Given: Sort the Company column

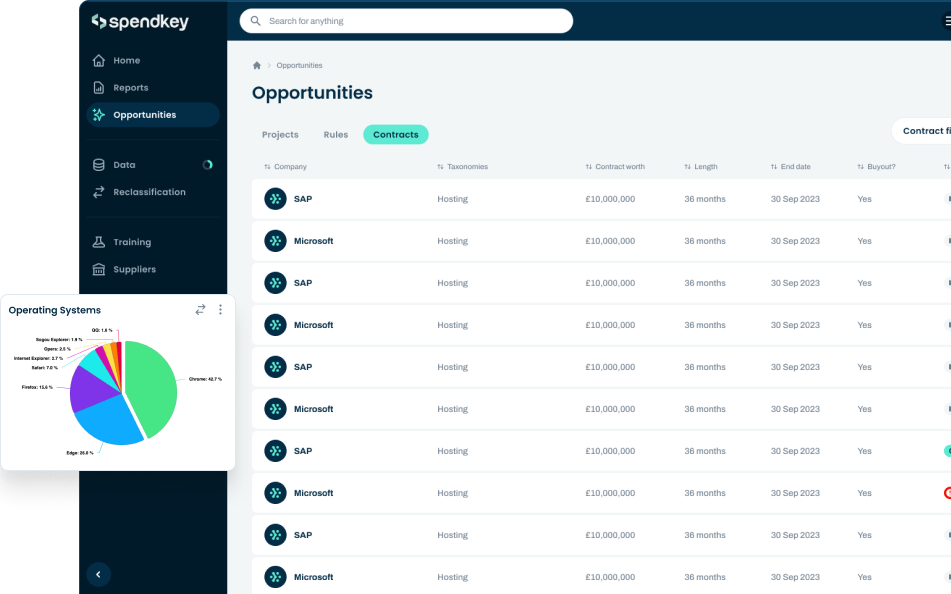Looking at the screenshot, I should 285,167.
